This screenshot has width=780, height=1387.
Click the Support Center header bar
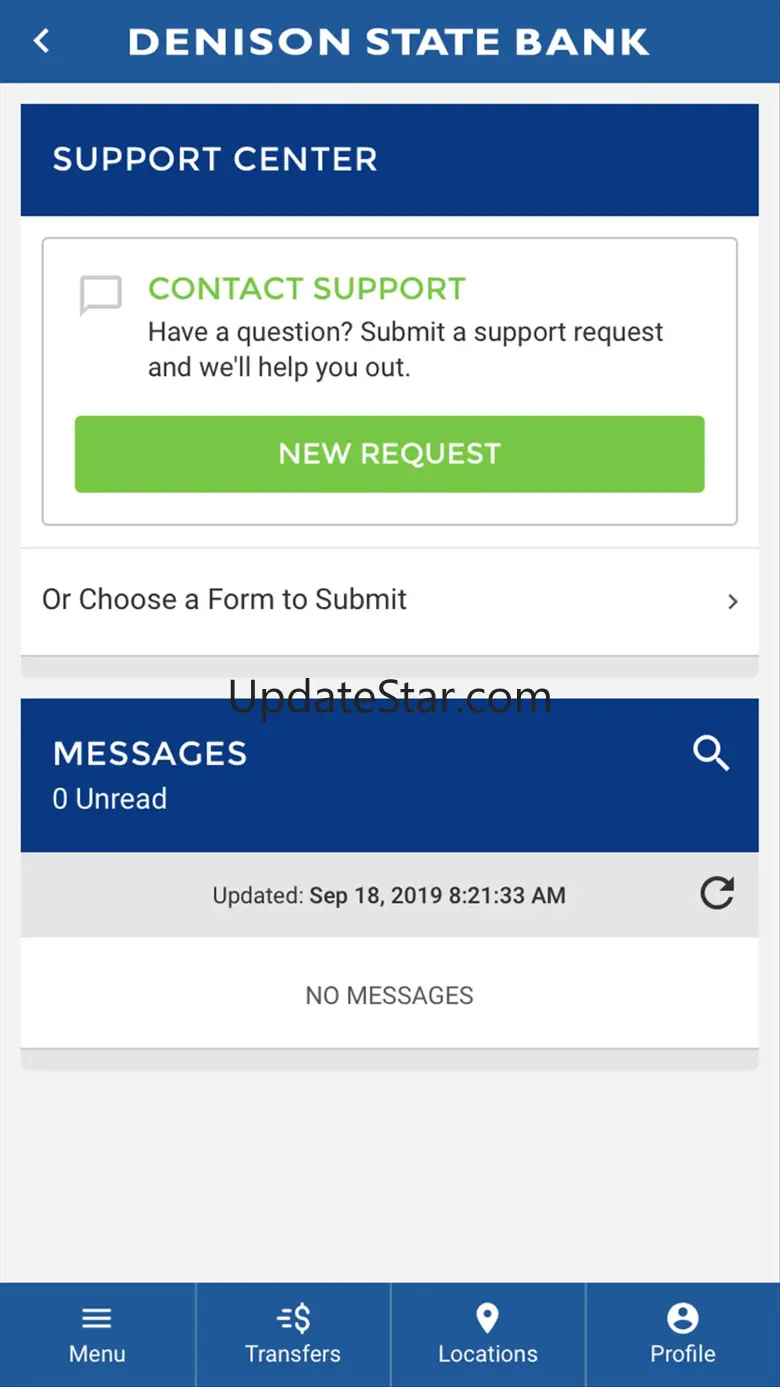tap(389, 160)
